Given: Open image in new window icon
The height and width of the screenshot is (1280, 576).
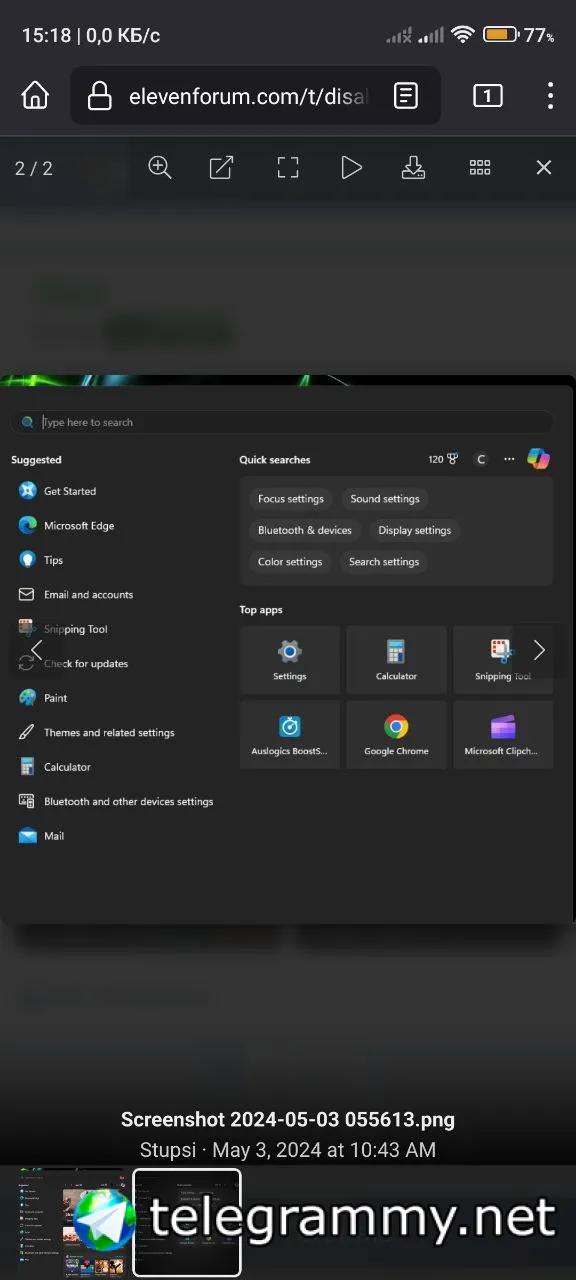Looking at the screenshot, I should pos(221,167).
